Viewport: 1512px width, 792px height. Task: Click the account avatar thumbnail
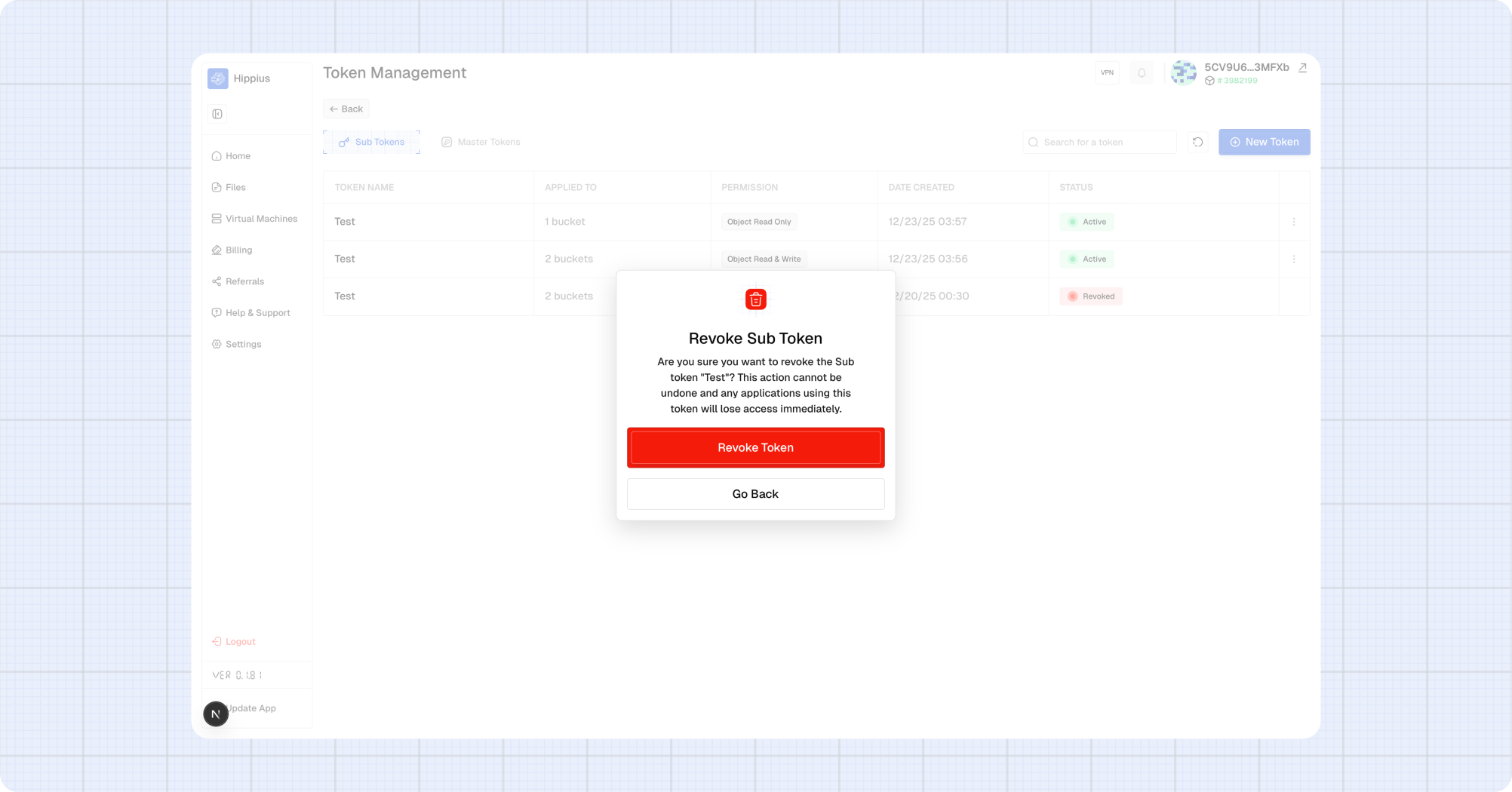(x=1183, y=72)
